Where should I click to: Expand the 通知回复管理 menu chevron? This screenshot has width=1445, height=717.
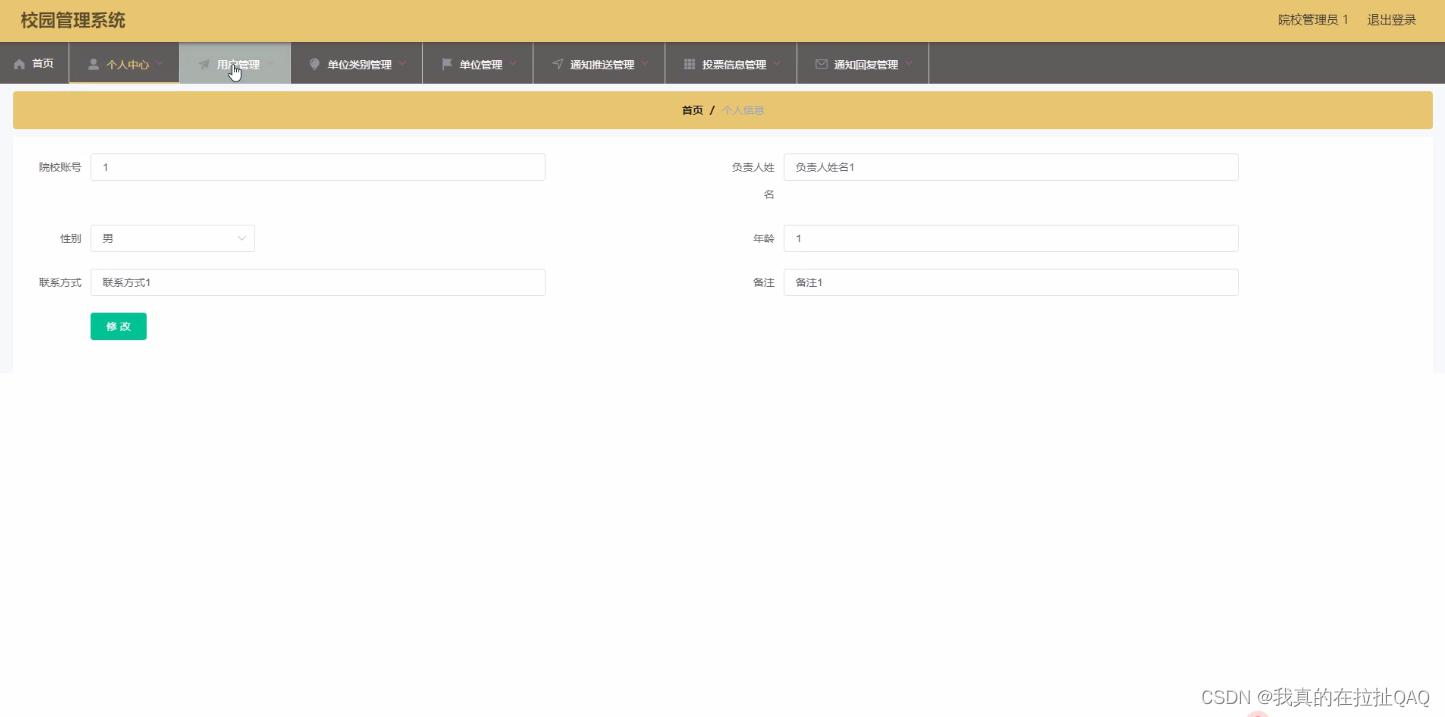pyautogui.click(x=909, y=64)
